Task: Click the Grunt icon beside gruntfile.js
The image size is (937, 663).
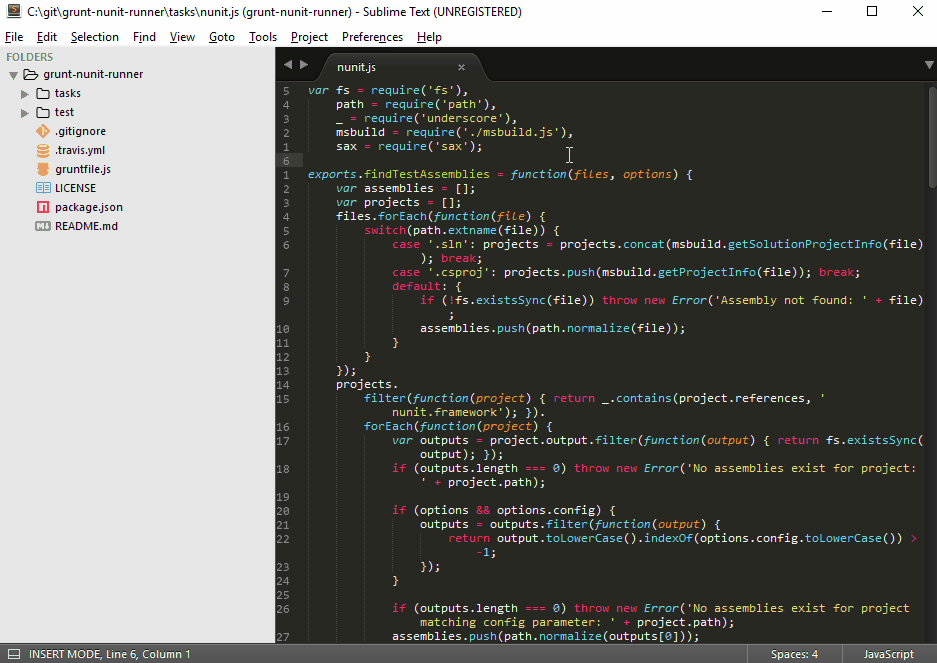Action: tap(42, 169)
